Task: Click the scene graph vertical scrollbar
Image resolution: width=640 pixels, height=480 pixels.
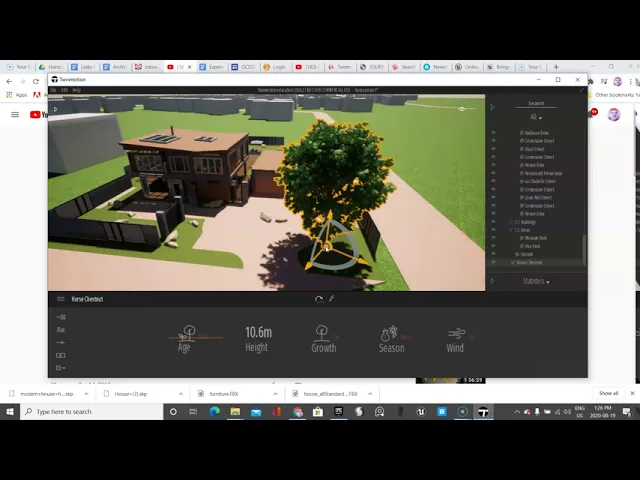Action: click(584, 250)
